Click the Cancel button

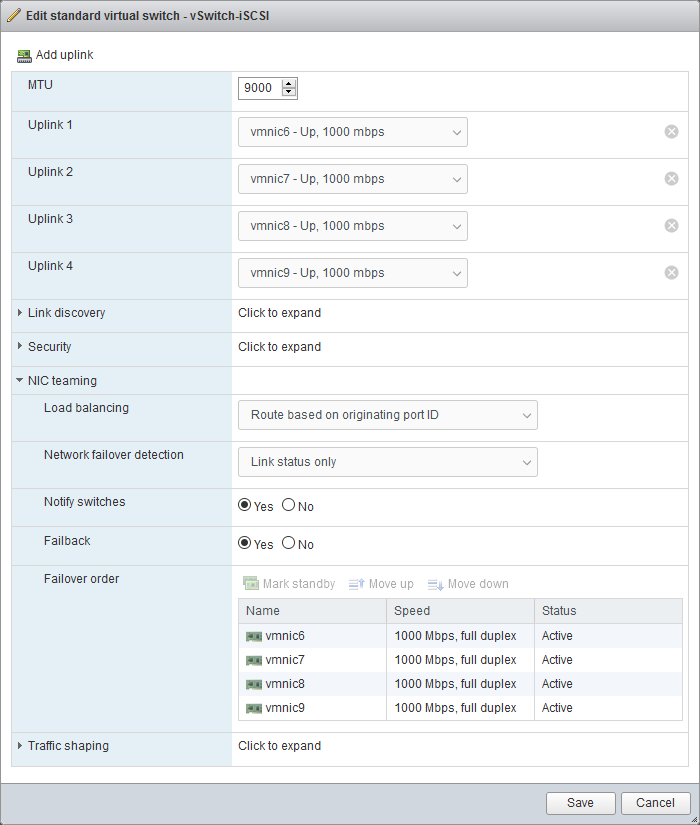[x=655, y=803]
